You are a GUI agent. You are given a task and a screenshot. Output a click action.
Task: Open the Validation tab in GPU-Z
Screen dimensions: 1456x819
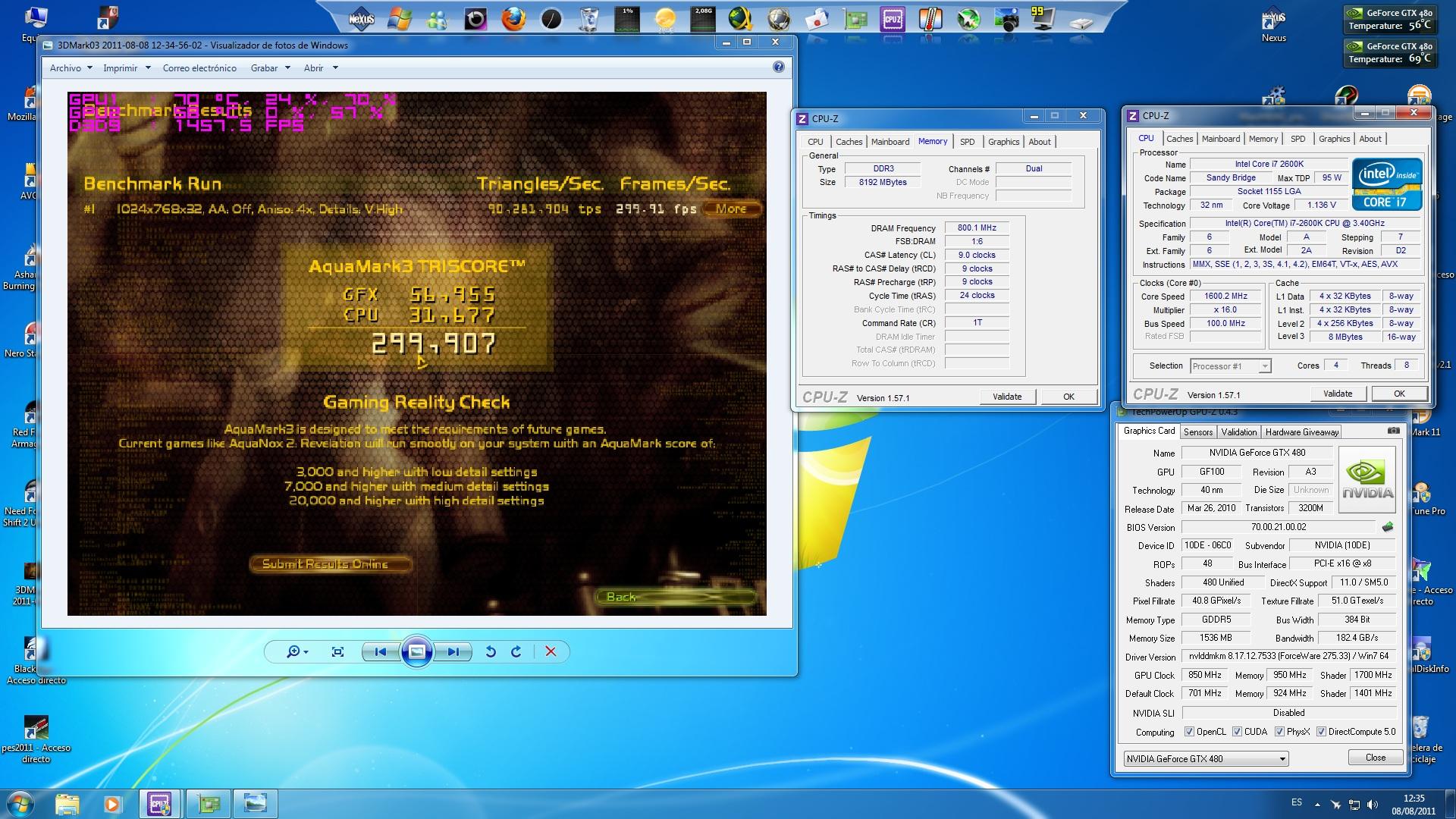[x=1238, y=432]
